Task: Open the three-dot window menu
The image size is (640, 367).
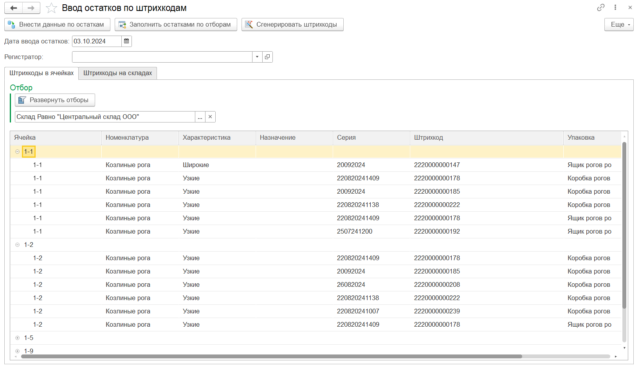Action: (615, 7)
